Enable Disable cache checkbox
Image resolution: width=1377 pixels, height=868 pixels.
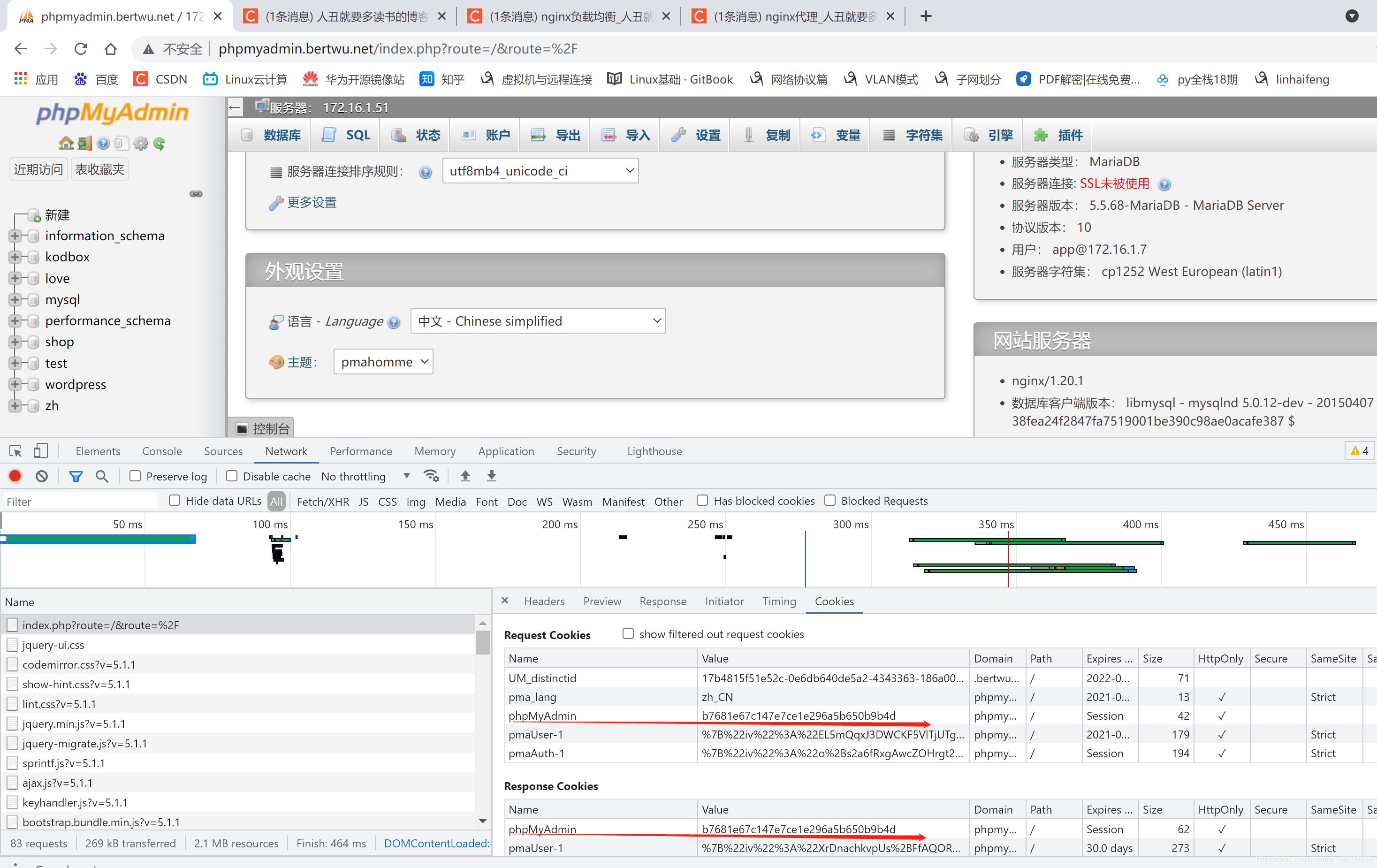(x=232, y=476)
